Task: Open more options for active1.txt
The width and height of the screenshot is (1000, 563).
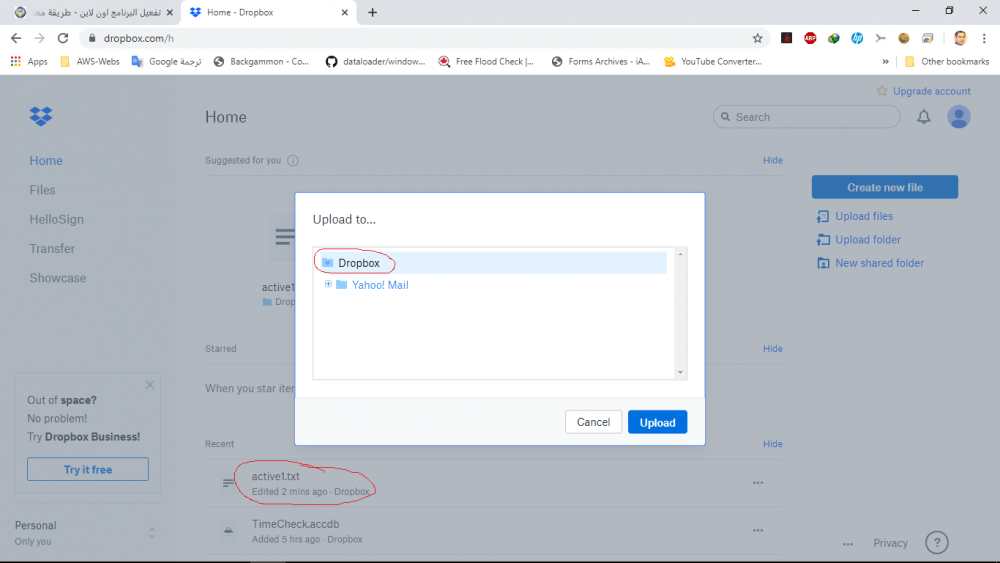Action: coord(758,483)
